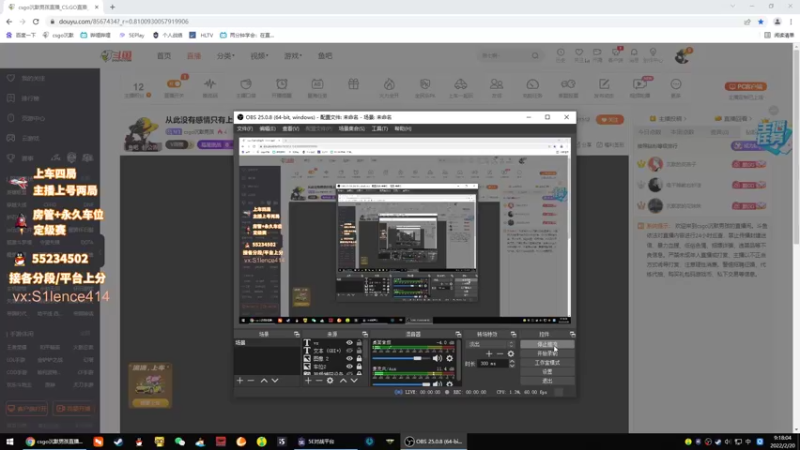Add transition with plus icon in transitions panel
Image resolution: width=800 pixels, height=450 pixels.
[x=489, y=354]
